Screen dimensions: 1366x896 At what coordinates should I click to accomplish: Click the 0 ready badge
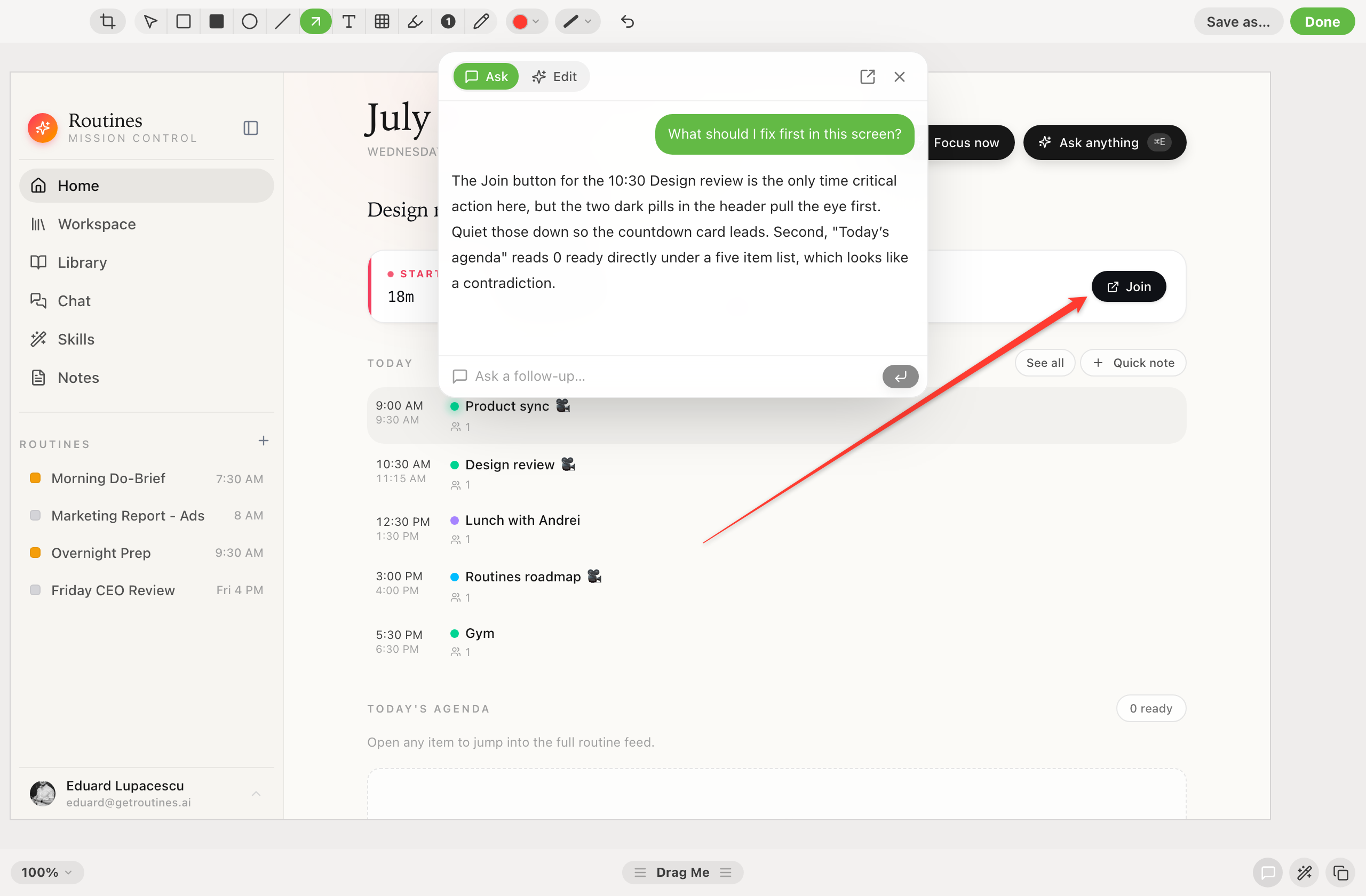pos(1151,709)
